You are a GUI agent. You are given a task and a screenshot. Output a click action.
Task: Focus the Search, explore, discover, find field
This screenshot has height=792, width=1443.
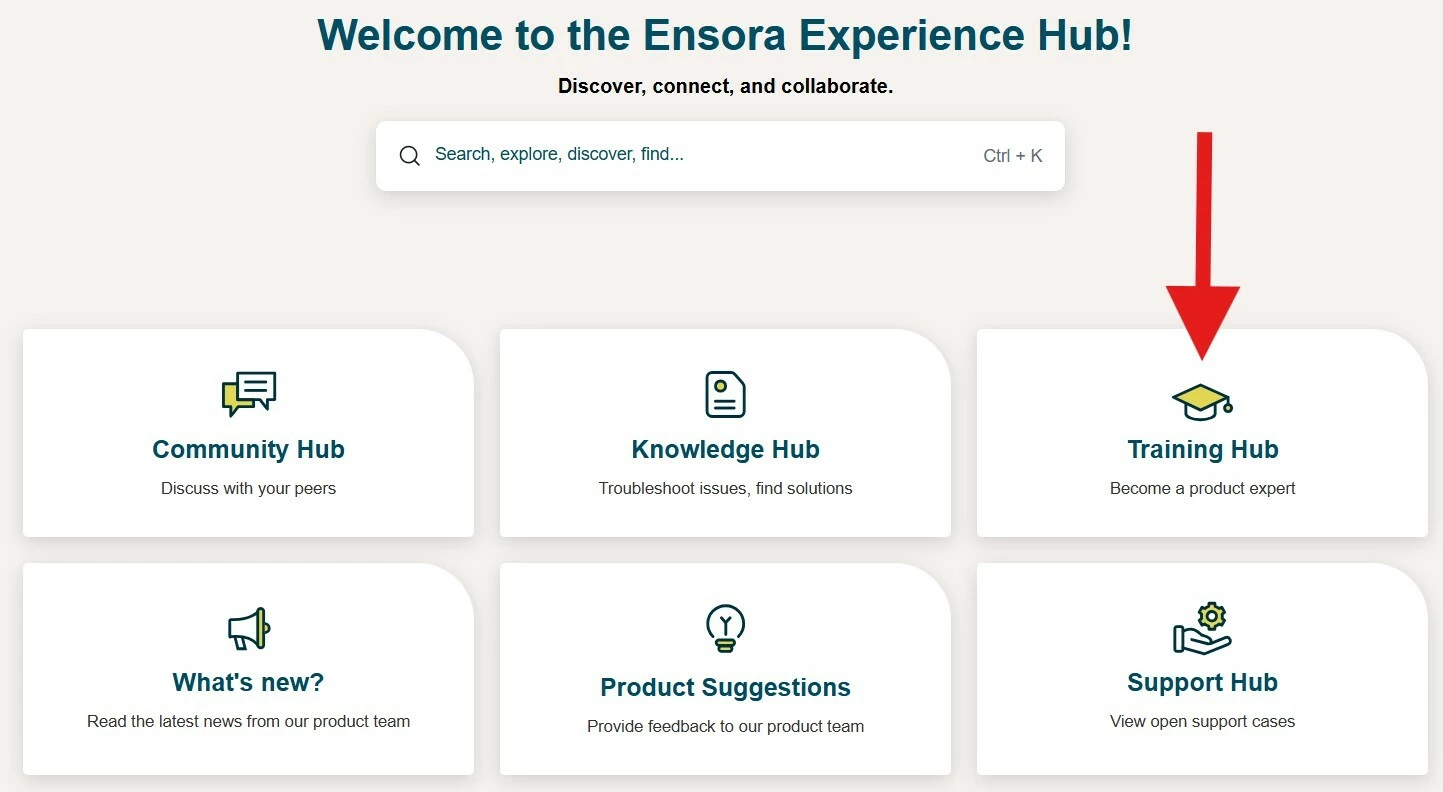(720, 156)
